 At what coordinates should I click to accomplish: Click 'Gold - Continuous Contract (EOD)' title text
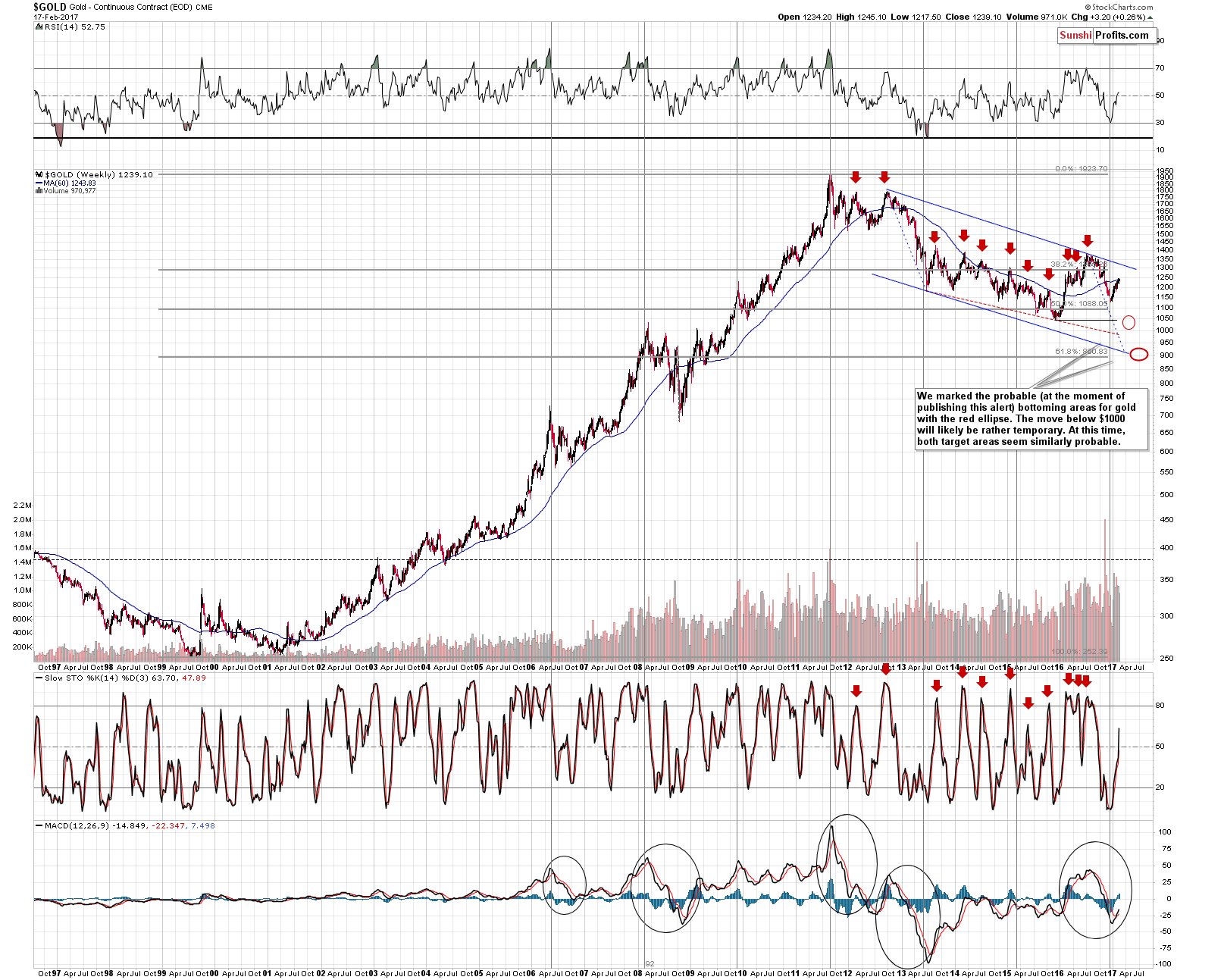[130, 8]
